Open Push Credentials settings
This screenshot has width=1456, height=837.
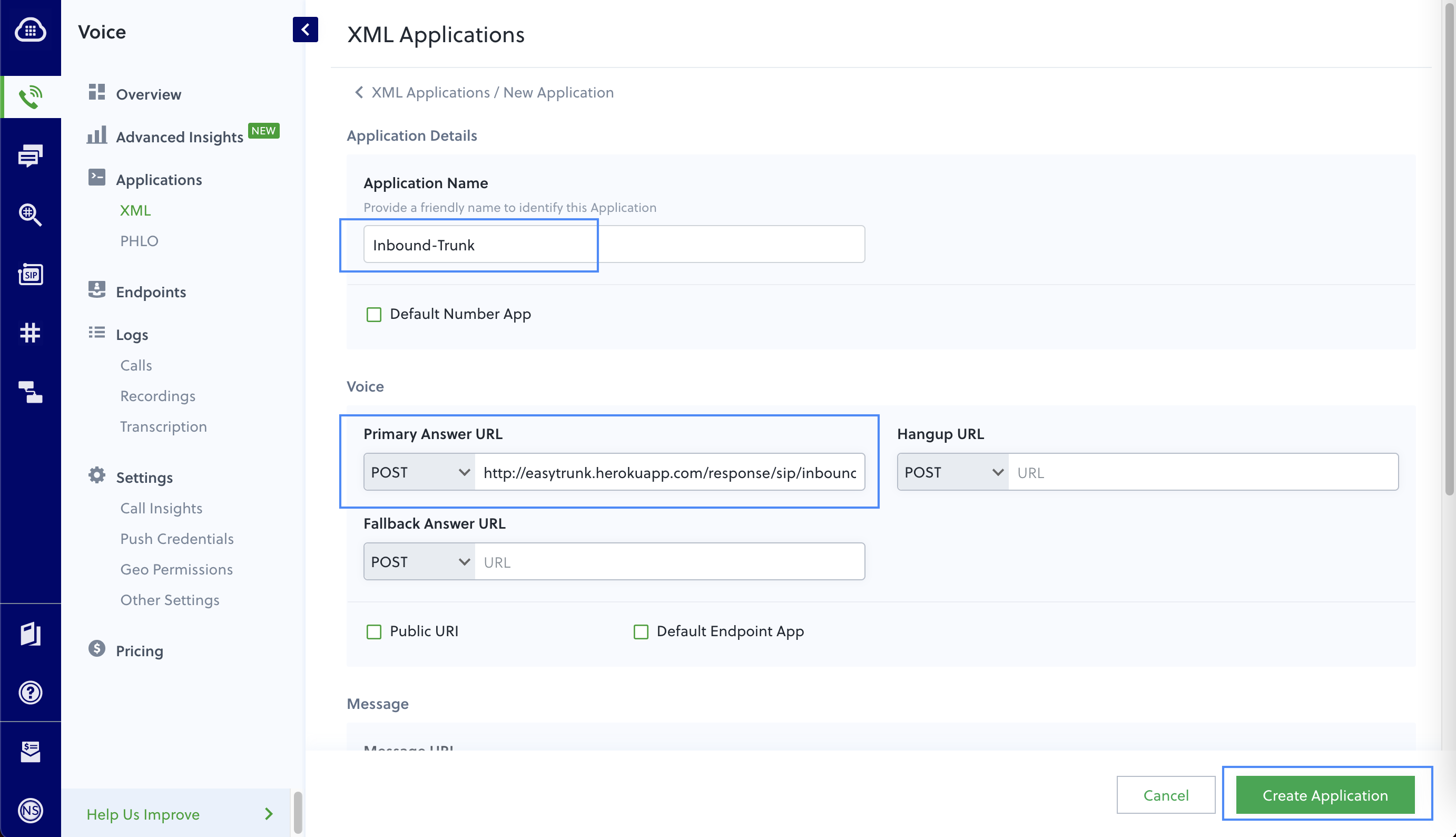click(177, 539)
